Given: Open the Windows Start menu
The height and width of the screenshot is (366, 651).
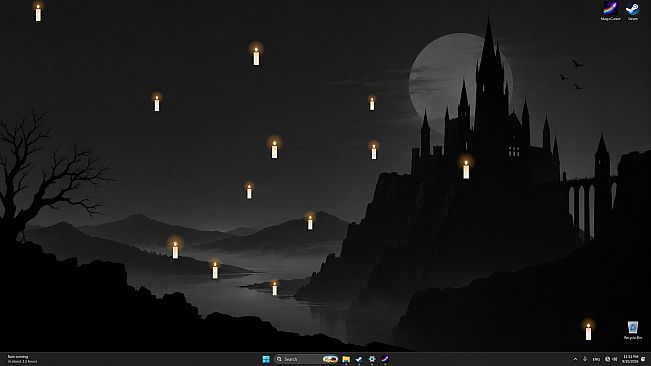Looking at the screenshot, I should pos(266,359).
